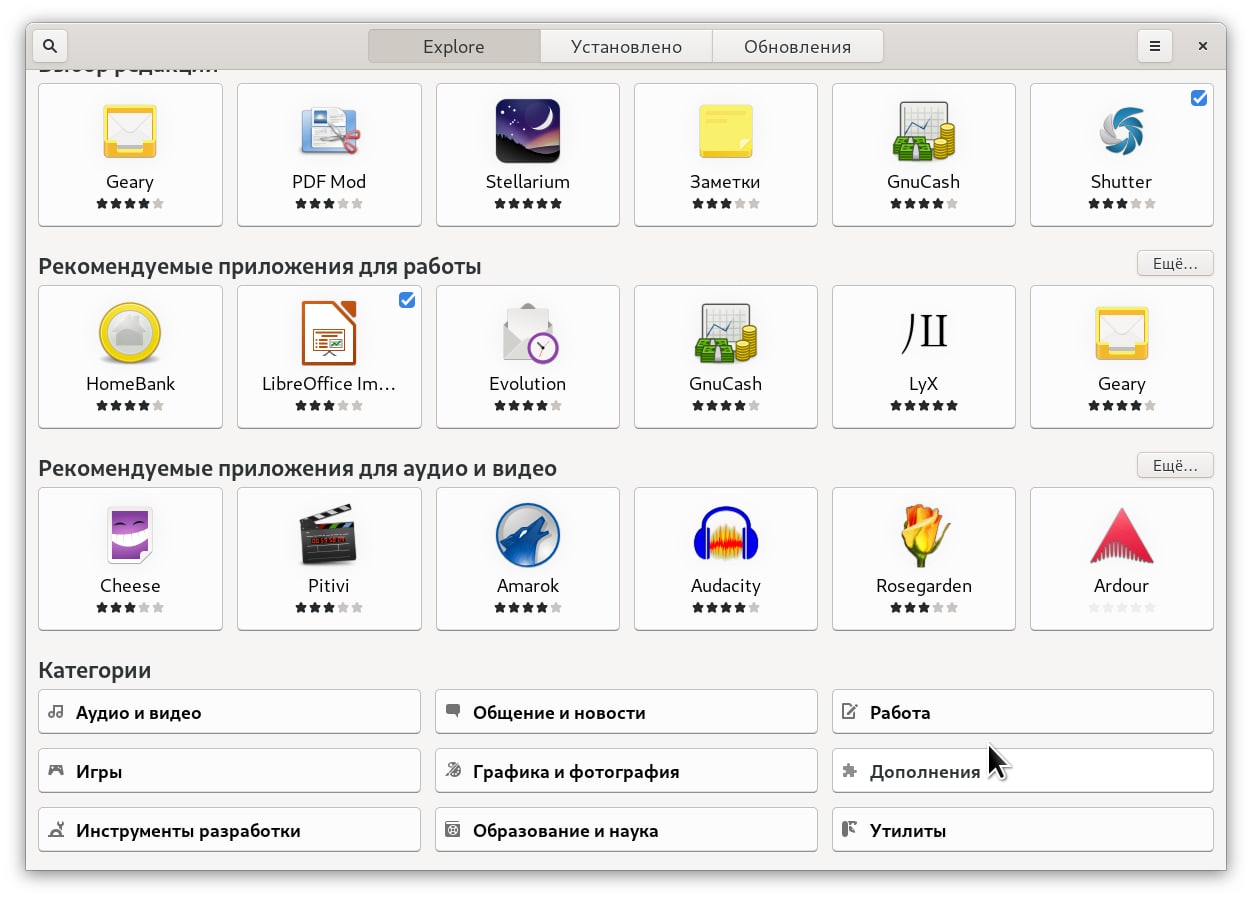Click the star rating under LyX
Screen dimensions: 1252x899
pos(924,406)
